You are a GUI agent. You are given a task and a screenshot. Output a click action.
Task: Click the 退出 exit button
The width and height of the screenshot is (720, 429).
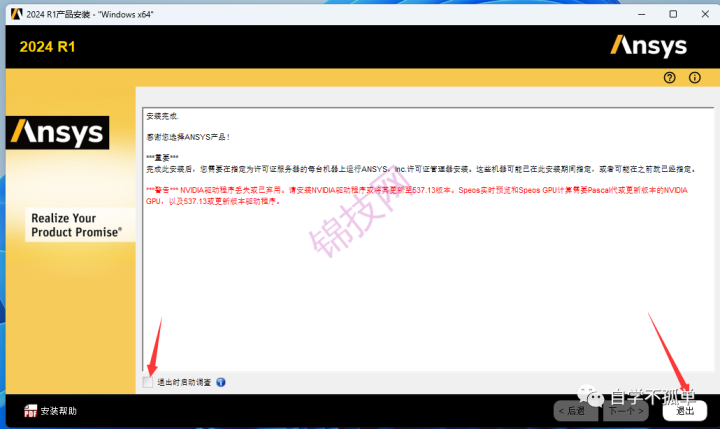tap(685, 411)
